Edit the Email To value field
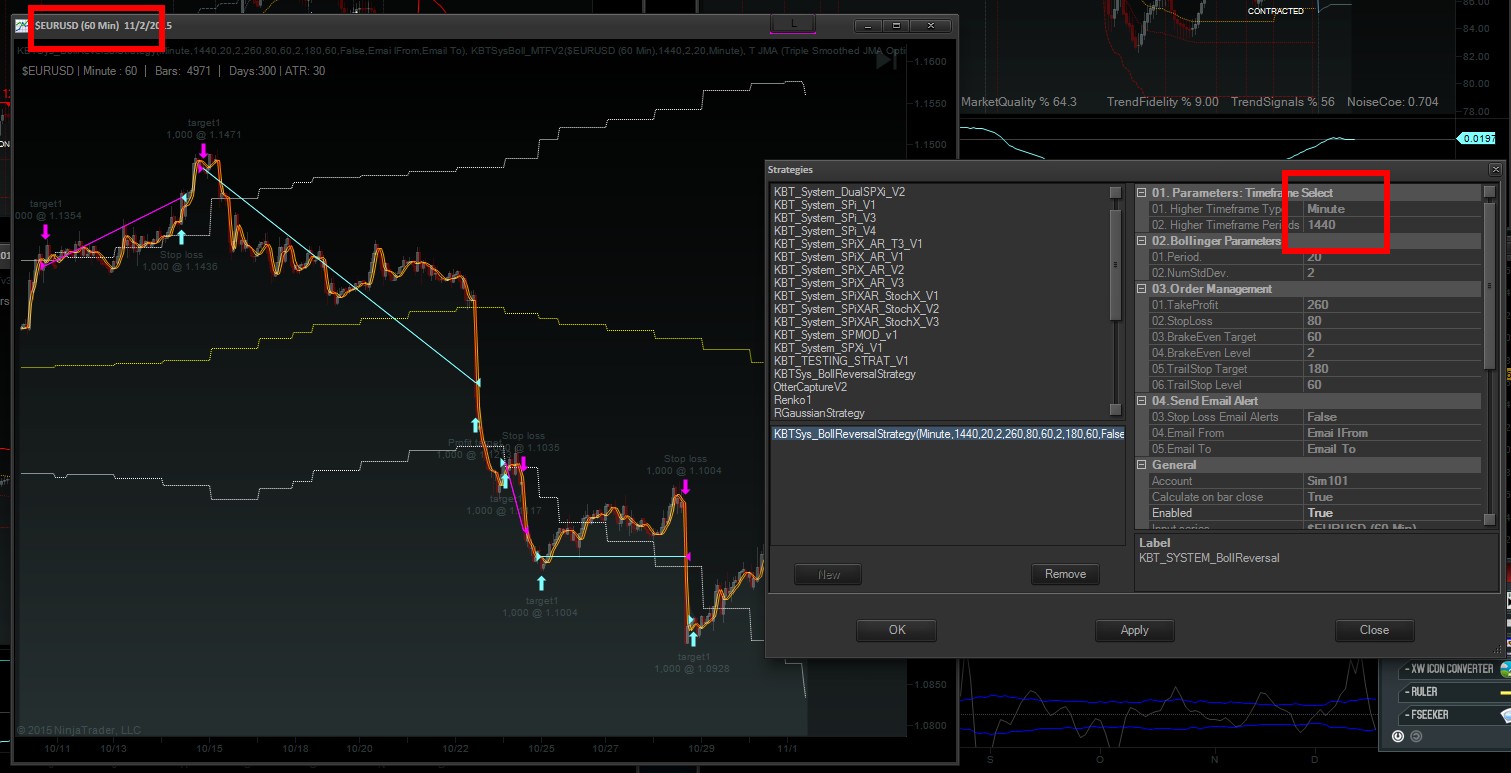This screenshot has width=1511, height=773. (x=1393, y=449)
